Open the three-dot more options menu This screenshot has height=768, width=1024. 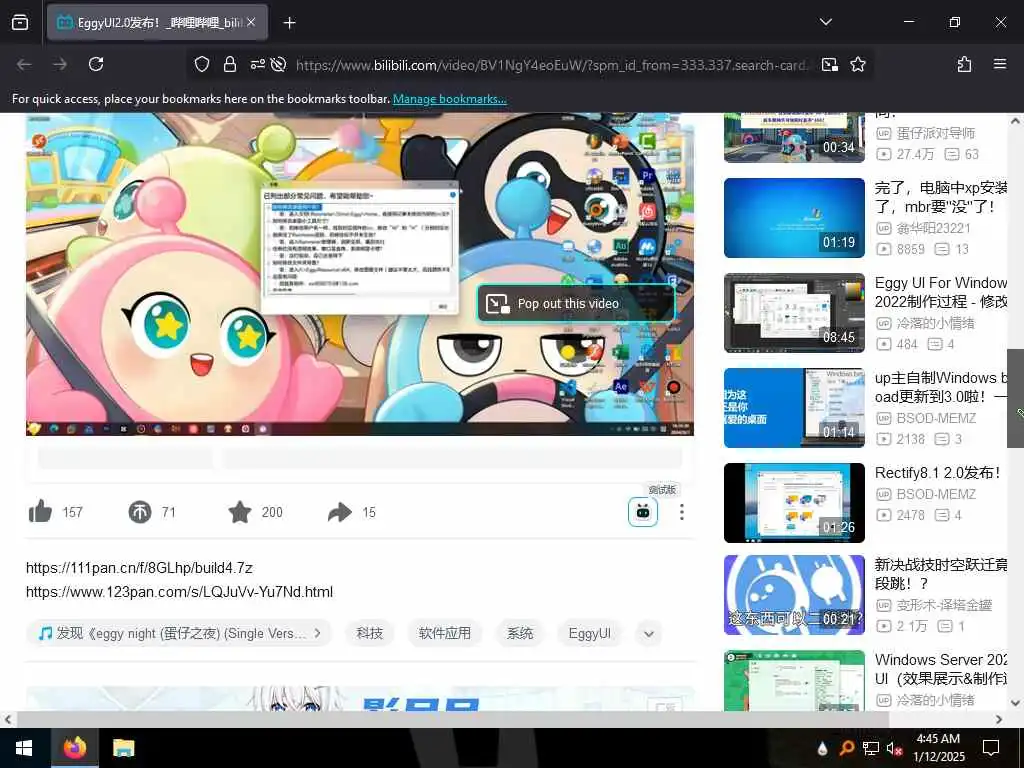click(682, 512)
